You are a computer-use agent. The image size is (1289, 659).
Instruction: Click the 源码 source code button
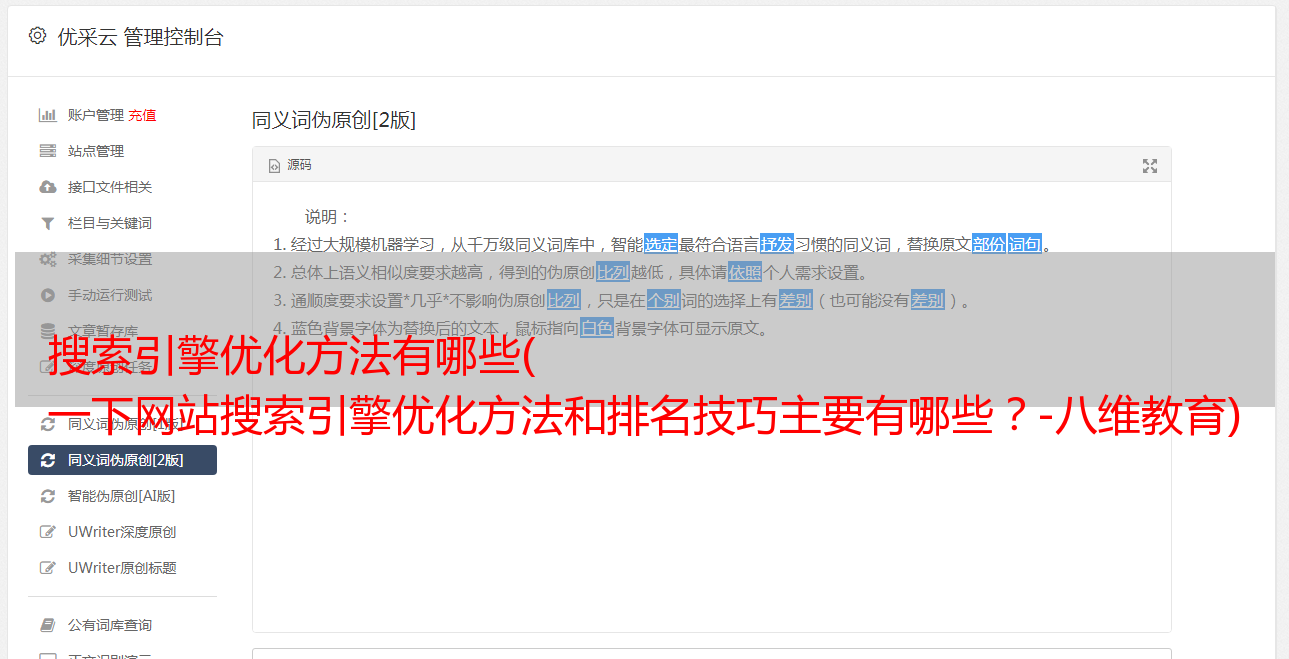tap(290, 165)
